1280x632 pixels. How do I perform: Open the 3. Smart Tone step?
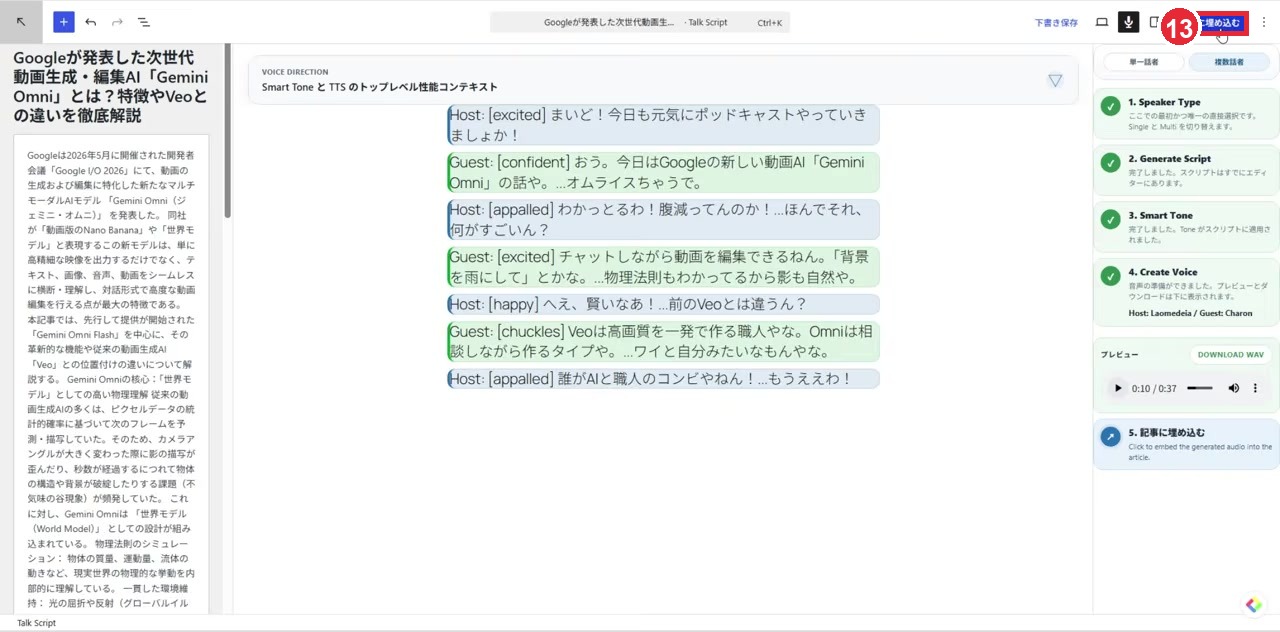coord(1186,227)
